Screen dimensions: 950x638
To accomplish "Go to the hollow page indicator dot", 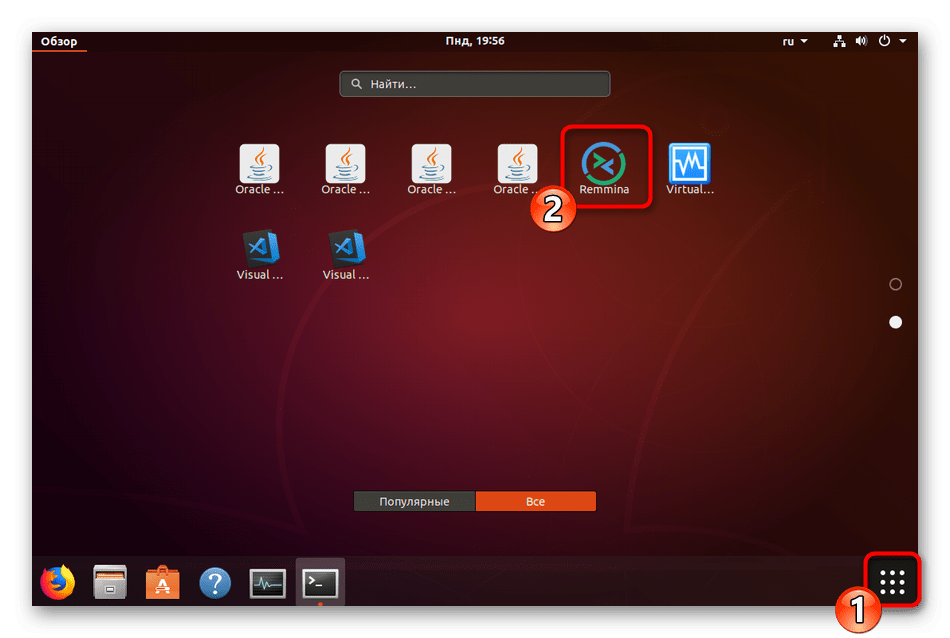I will pyautogui.click(x=895, y=284).
